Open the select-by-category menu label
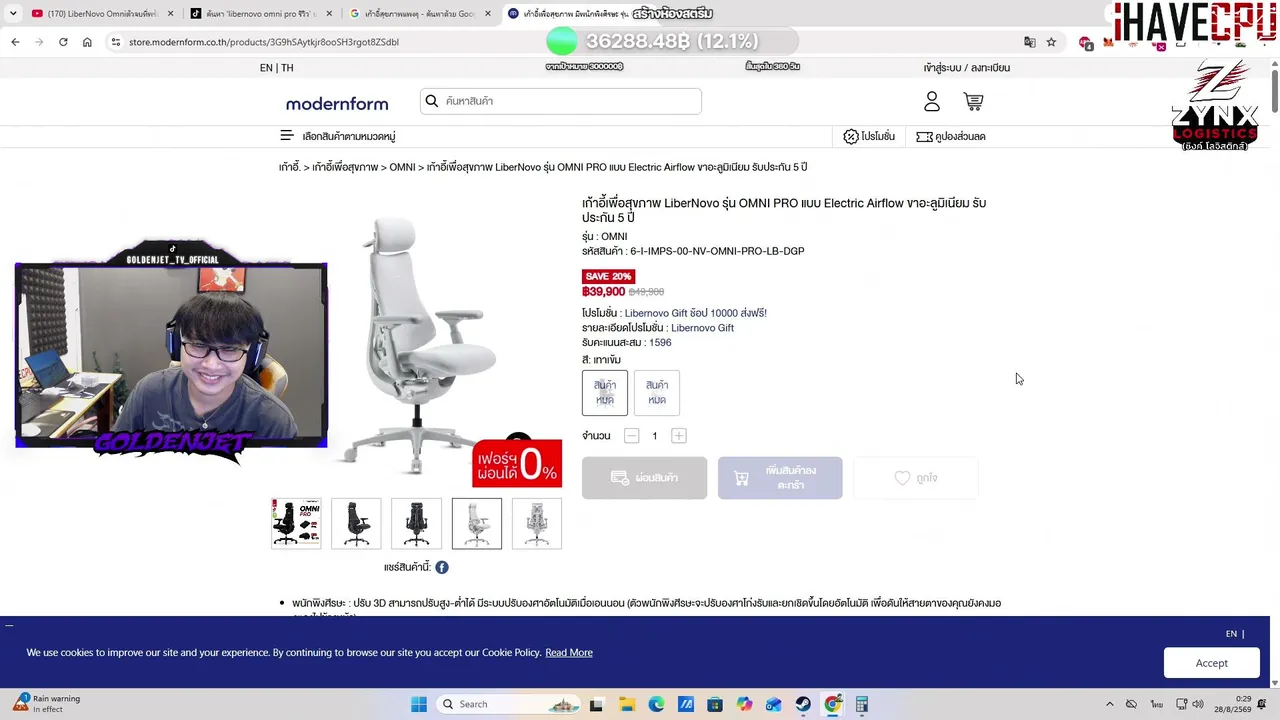The height and width of the screenshot is (720, 1280). point(349,136)
